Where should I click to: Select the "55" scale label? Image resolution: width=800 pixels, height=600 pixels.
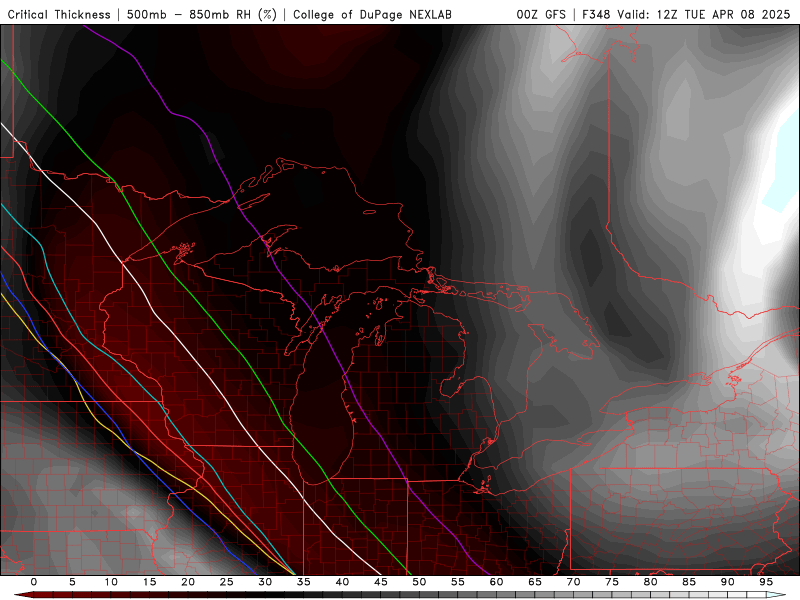(458, 582)
